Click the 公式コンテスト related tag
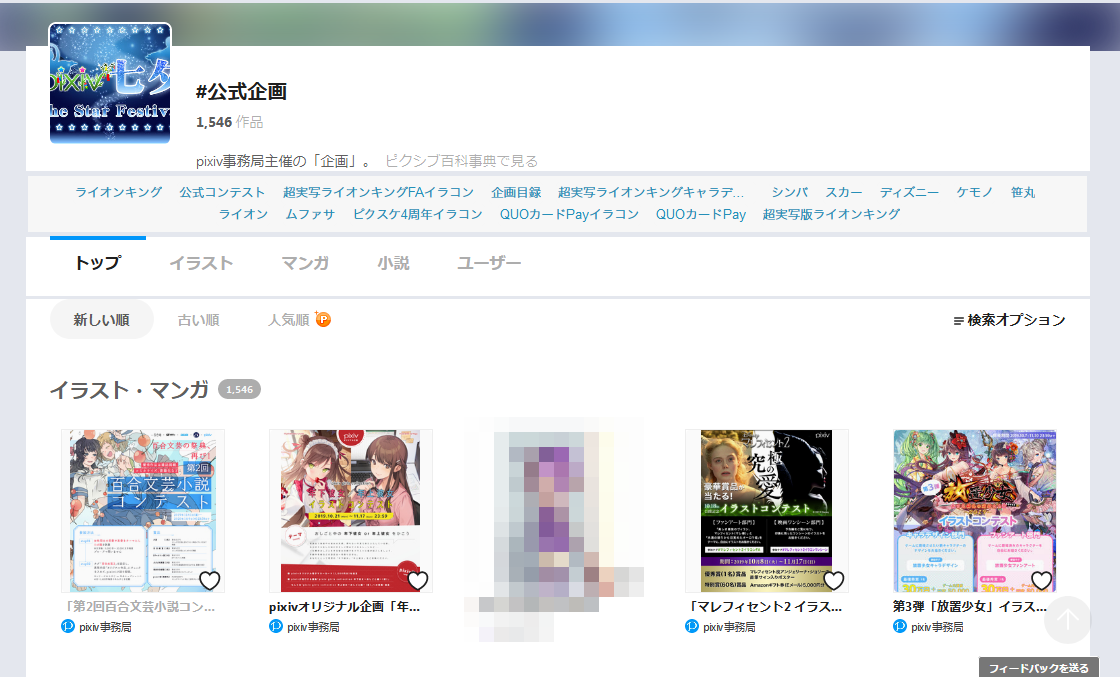 pos(222,192)
